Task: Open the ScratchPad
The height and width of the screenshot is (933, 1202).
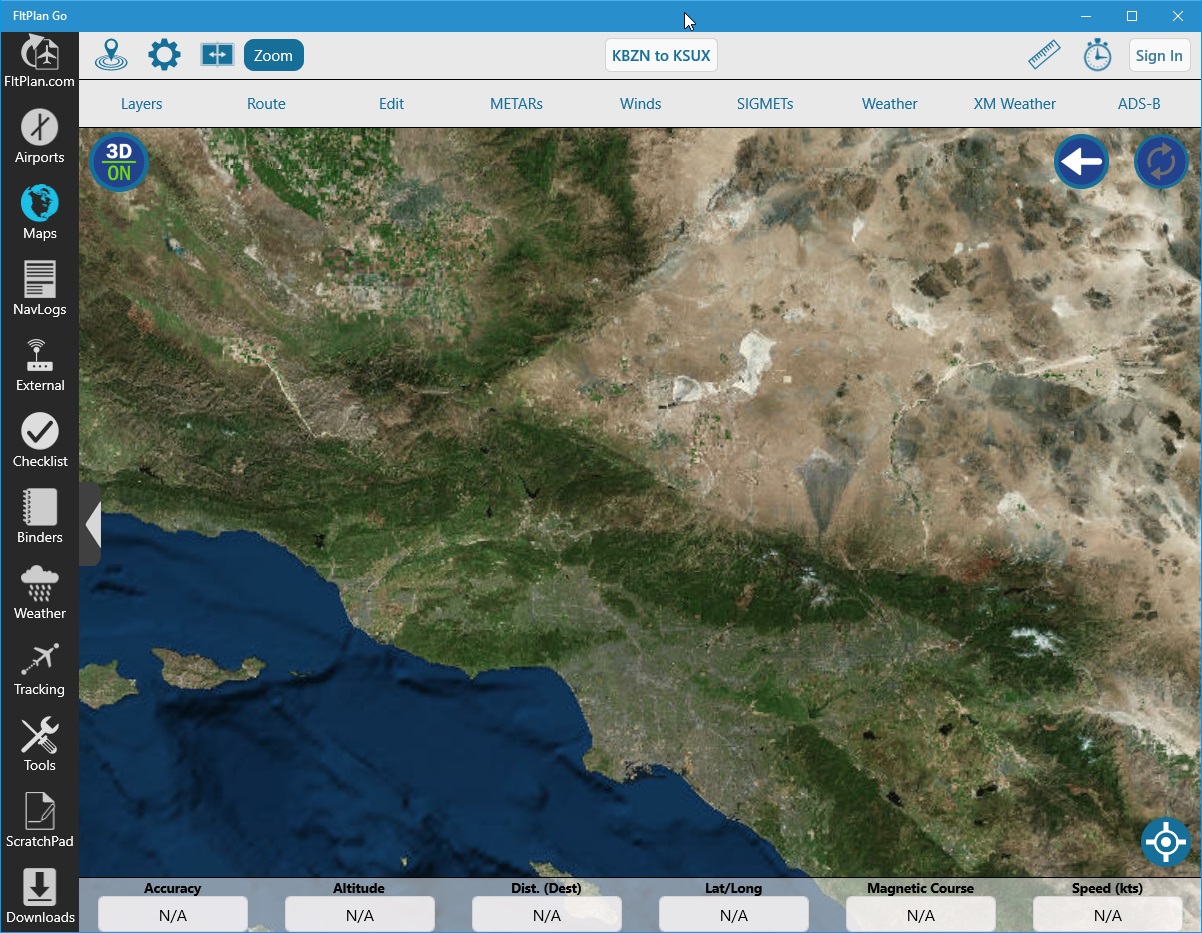Action: [x=39, y=821]
